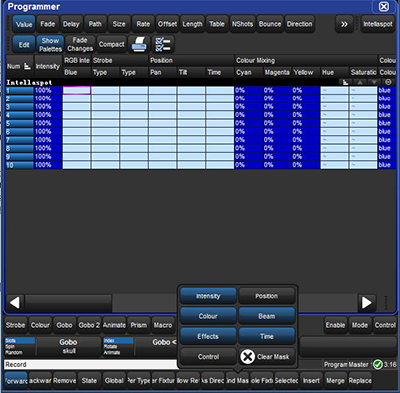Click the Prism parameter button
400x393 pixels.
click(138, 325)
